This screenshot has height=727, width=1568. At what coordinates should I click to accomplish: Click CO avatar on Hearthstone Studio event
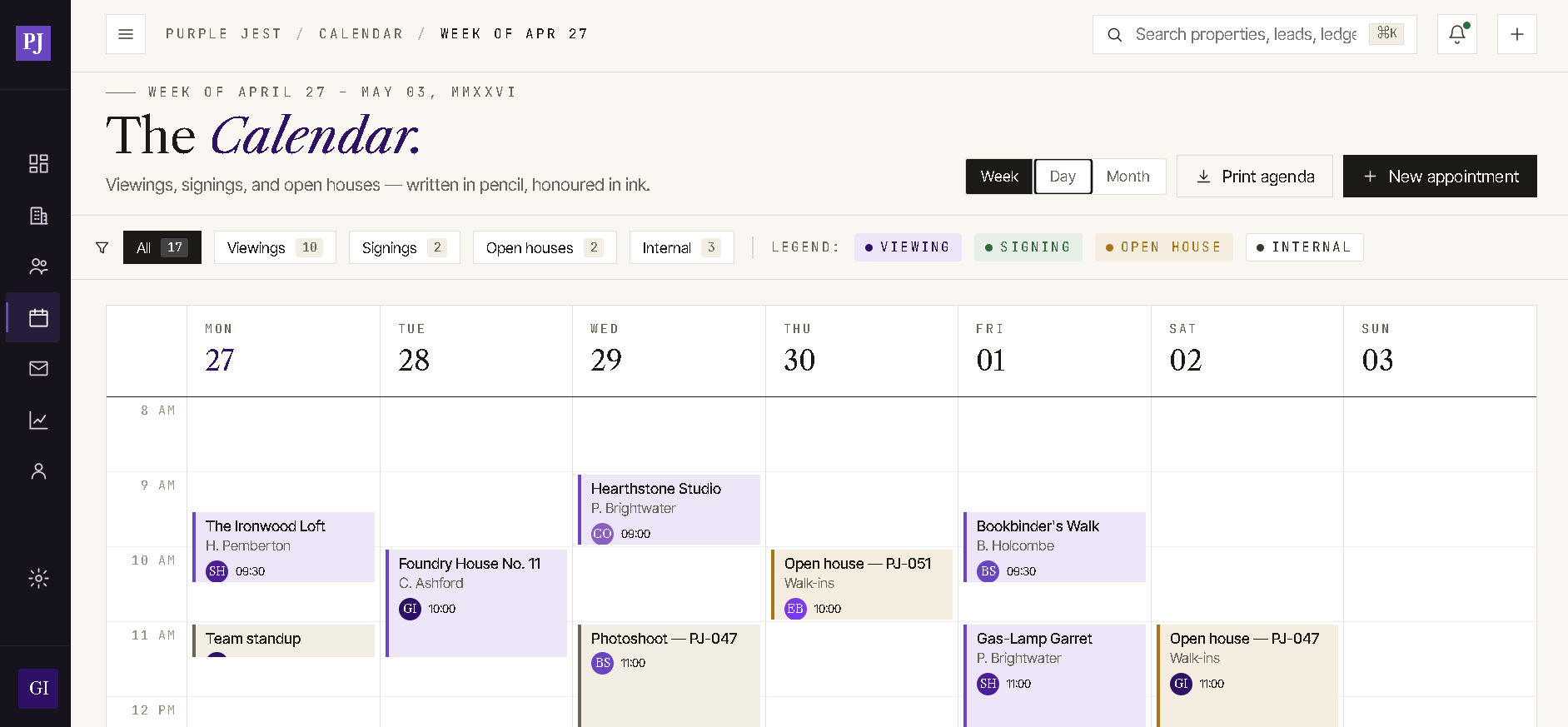pyautogui.click(x=602, y=534)
